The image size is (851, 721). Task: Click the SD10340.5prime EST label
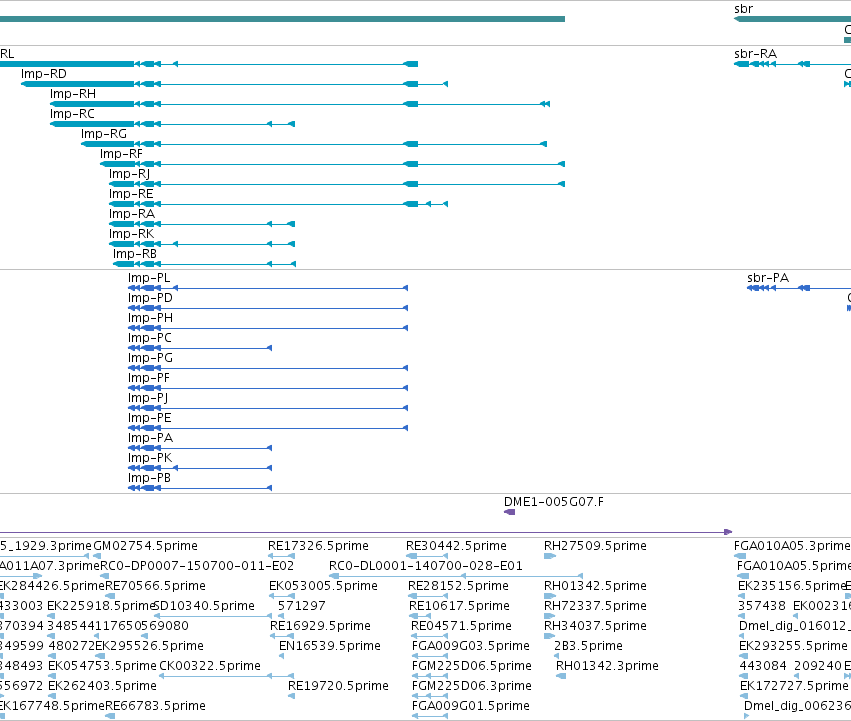coord(205,606)
